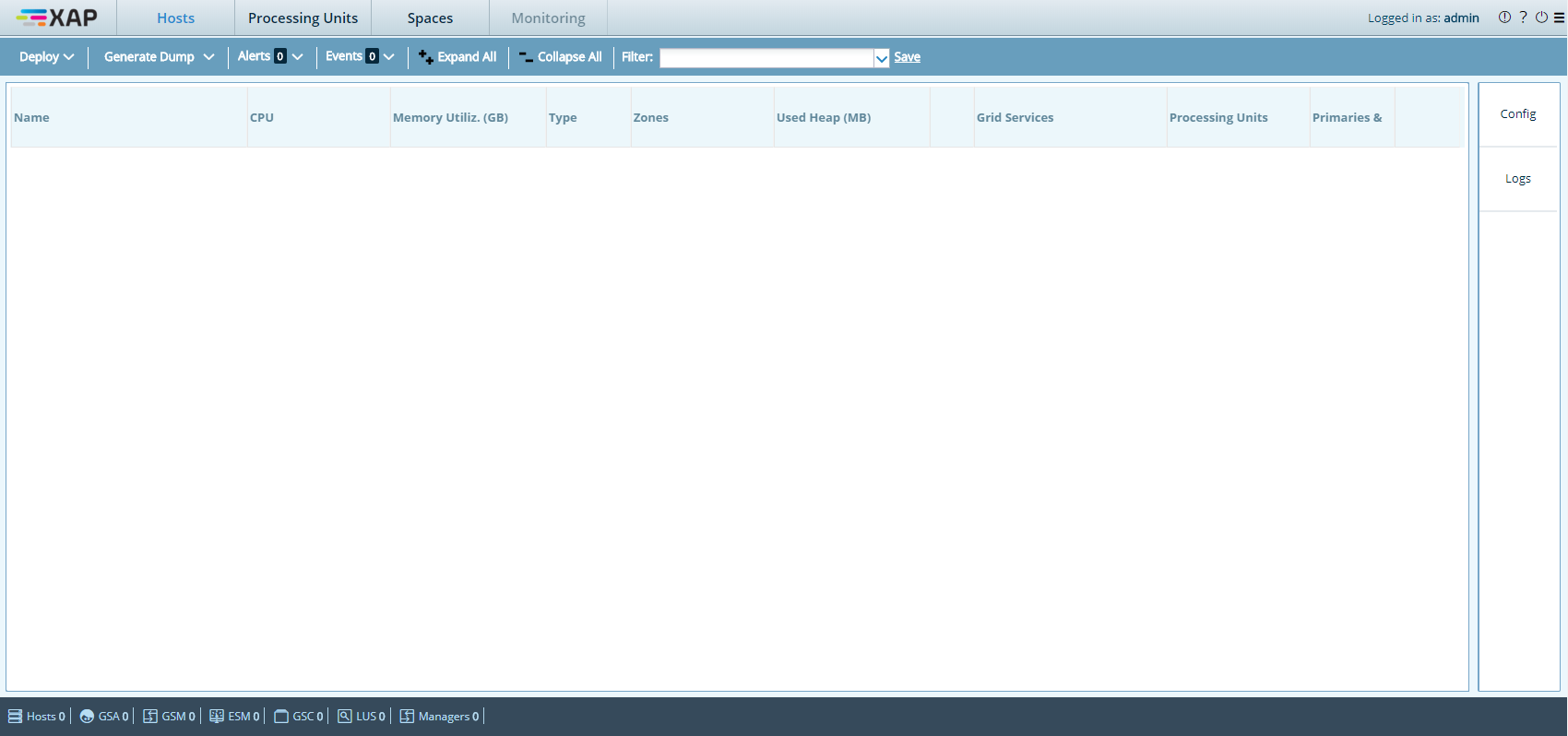Open help via question mark icon
Viewport: 1568px width, 736px height.
pos(1523,18)
